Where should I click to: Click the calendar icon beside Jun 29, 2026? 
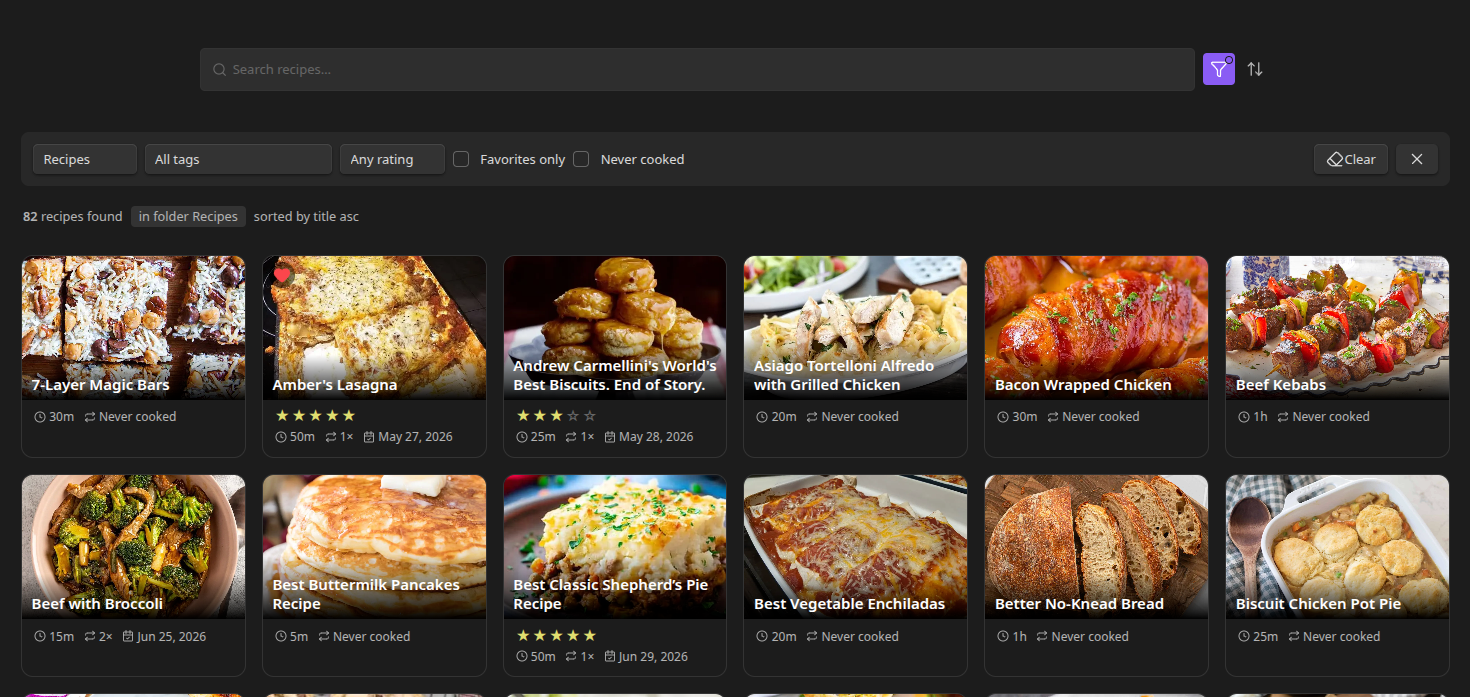pyautogui.click(x=610, y=657)
